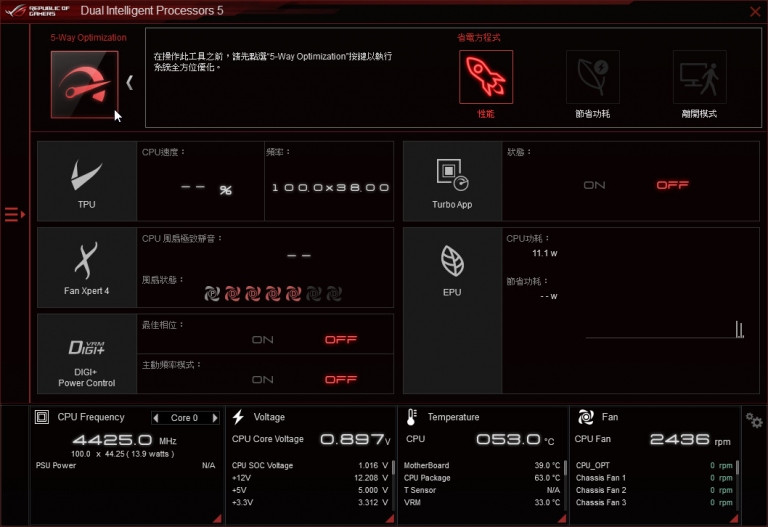The image size is (768, 527).
Task: Expand the CPU Frequency panel corner triangle
Action: pyautogui.click(x=217, y=518)
